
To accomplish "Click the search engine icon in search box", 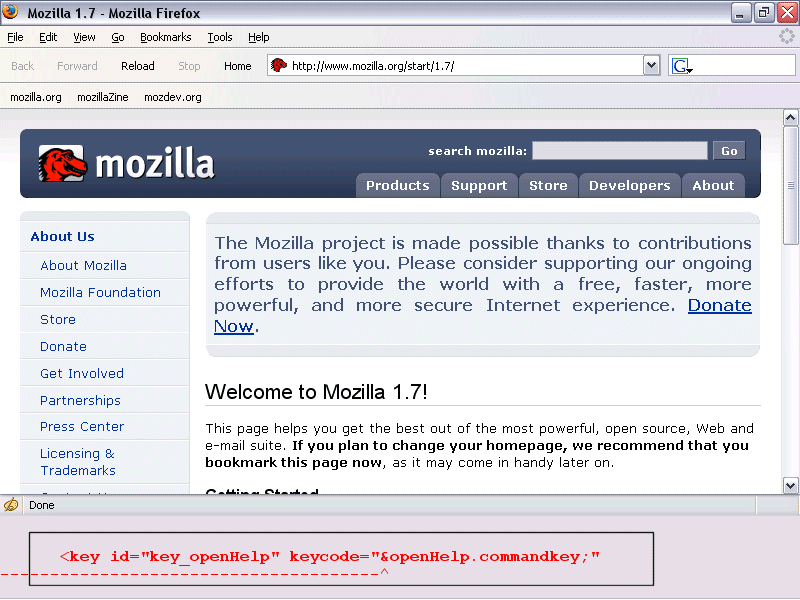I will coord(681,66).
